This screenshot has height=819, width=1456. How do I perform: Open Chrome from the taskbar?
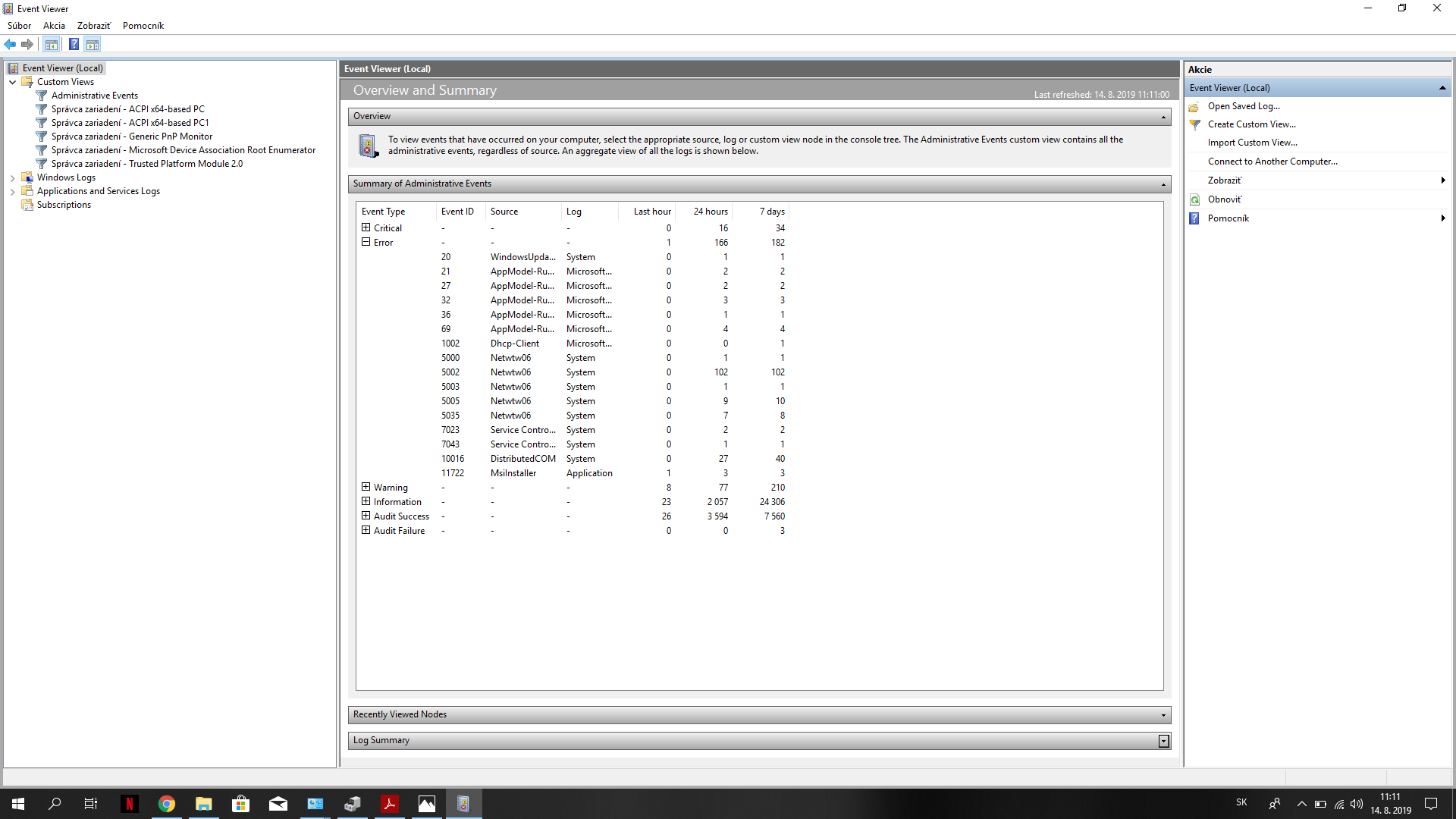coord(167,804)
